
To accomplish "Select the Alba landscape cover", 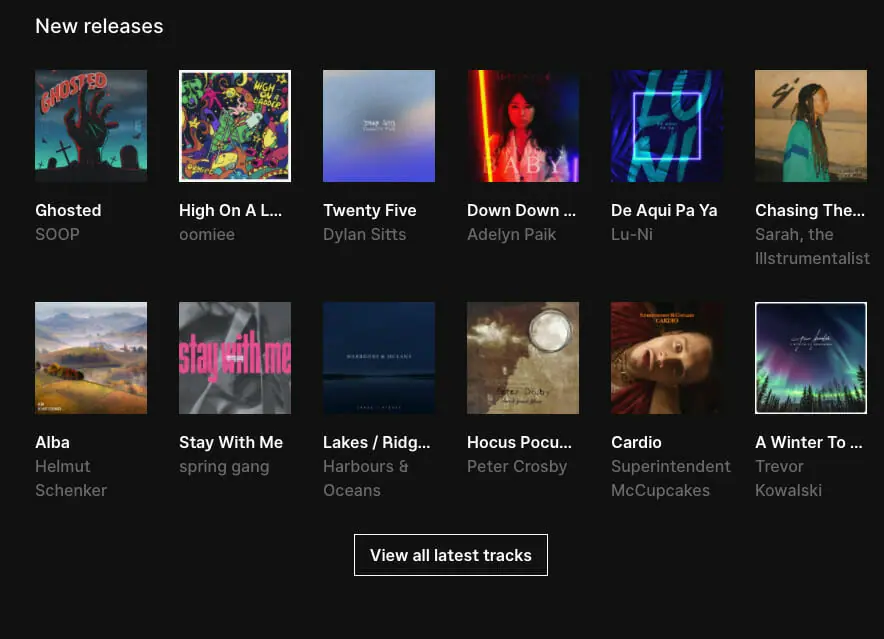I will [91, 358].
